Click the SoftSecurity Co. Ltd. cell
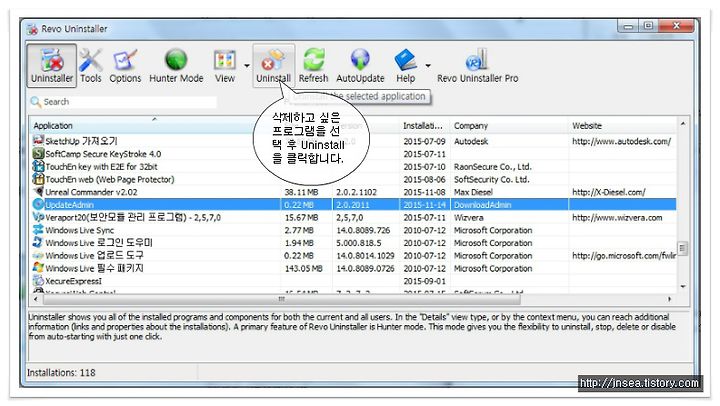Image resolution: width=720 pixels, height=406 pixels. click(491, 180)
